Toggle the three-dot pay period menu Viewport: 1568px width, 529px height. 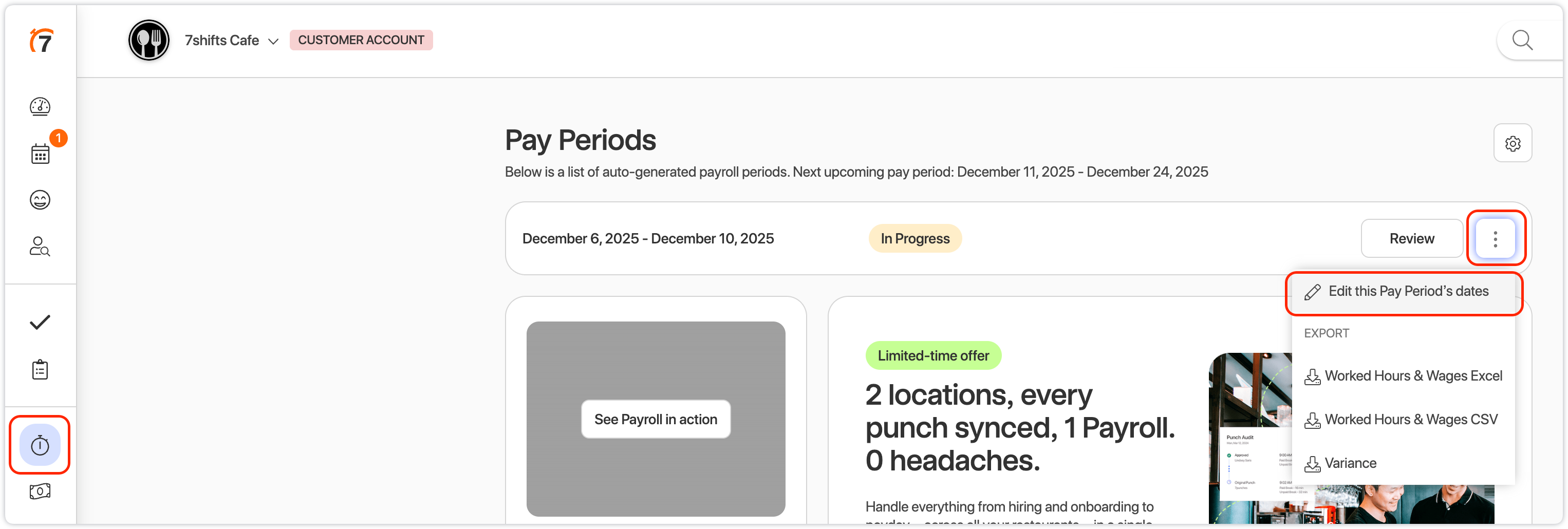point(1495,239)
